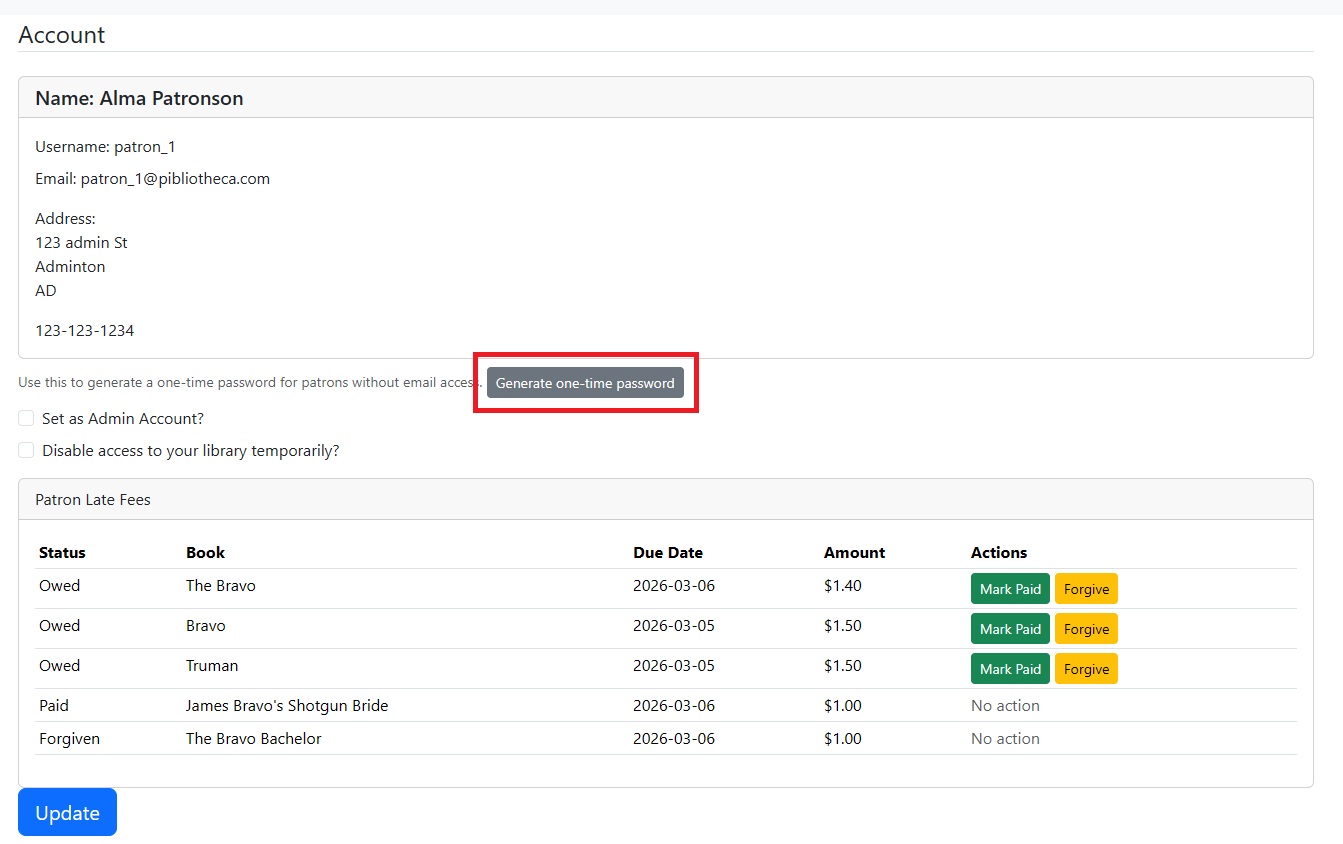
Task: Click James Bravo's Shotgun Bride title
Action: [x=287, y=705]
